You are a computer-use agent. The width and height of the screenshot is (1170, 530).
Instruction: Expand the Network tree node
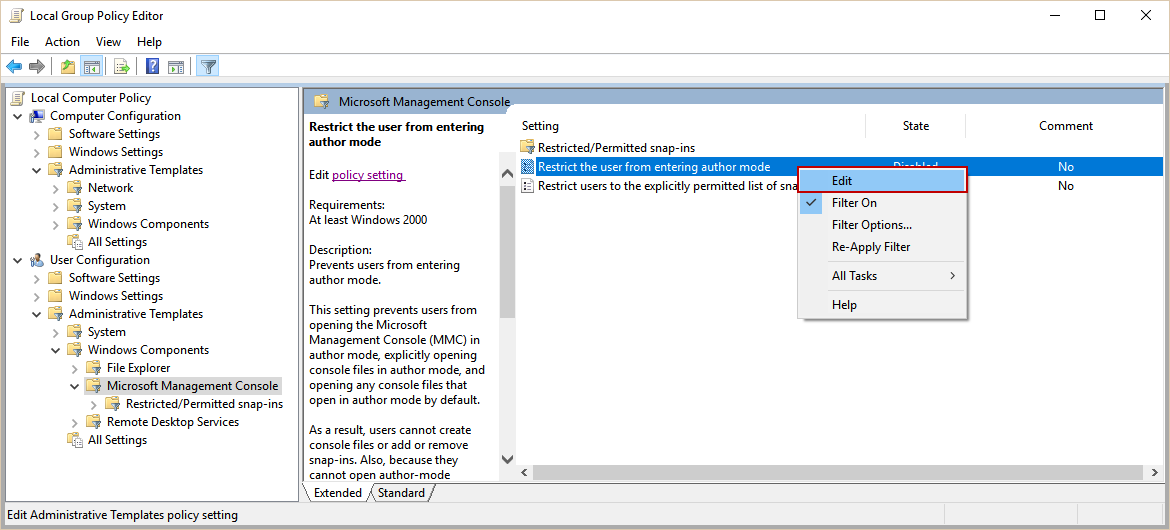[55, 188]
